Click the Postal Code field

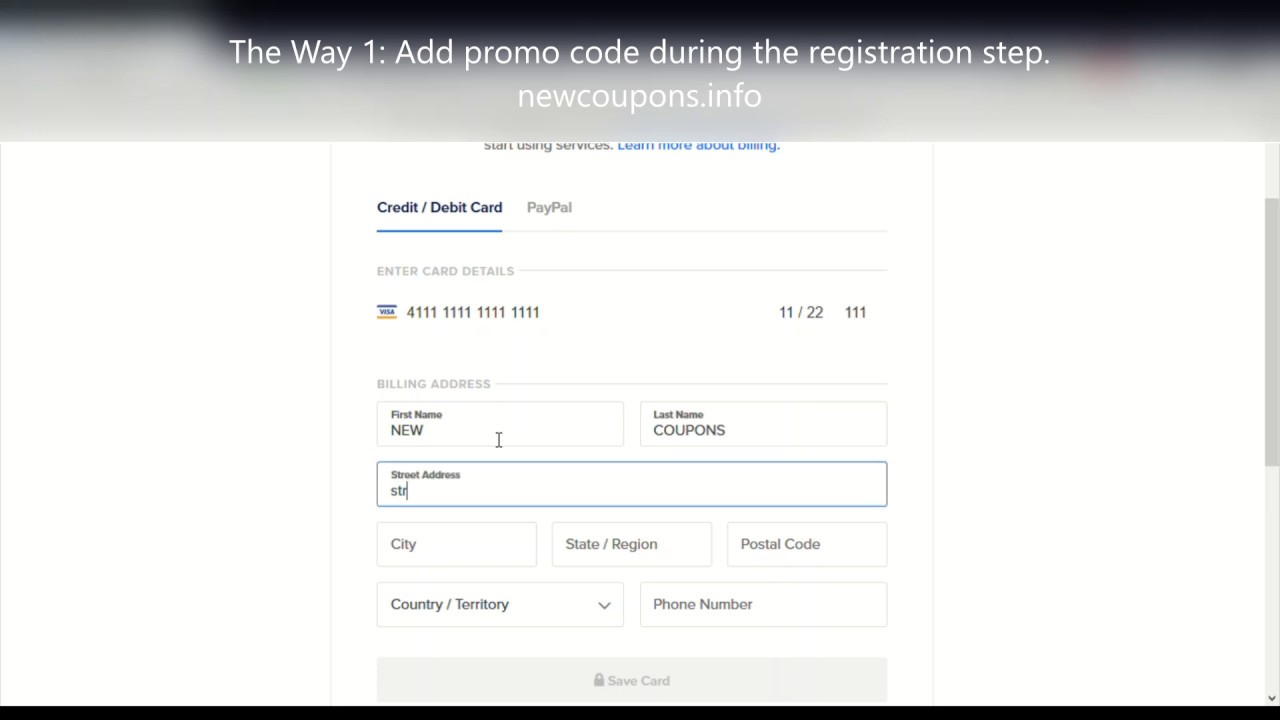click(806, 544)
